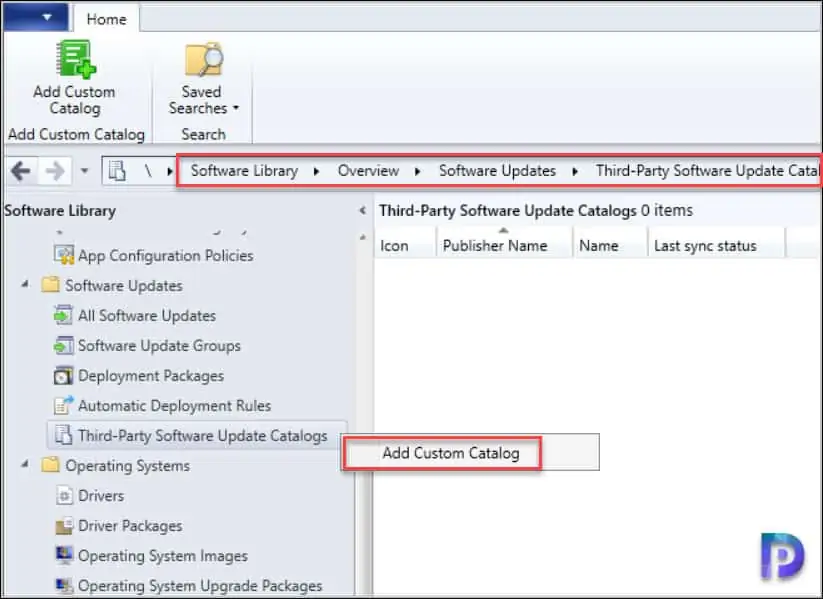Choose Add Custom Catalog from context menu
823x599 pixels.
click(450, 453)
